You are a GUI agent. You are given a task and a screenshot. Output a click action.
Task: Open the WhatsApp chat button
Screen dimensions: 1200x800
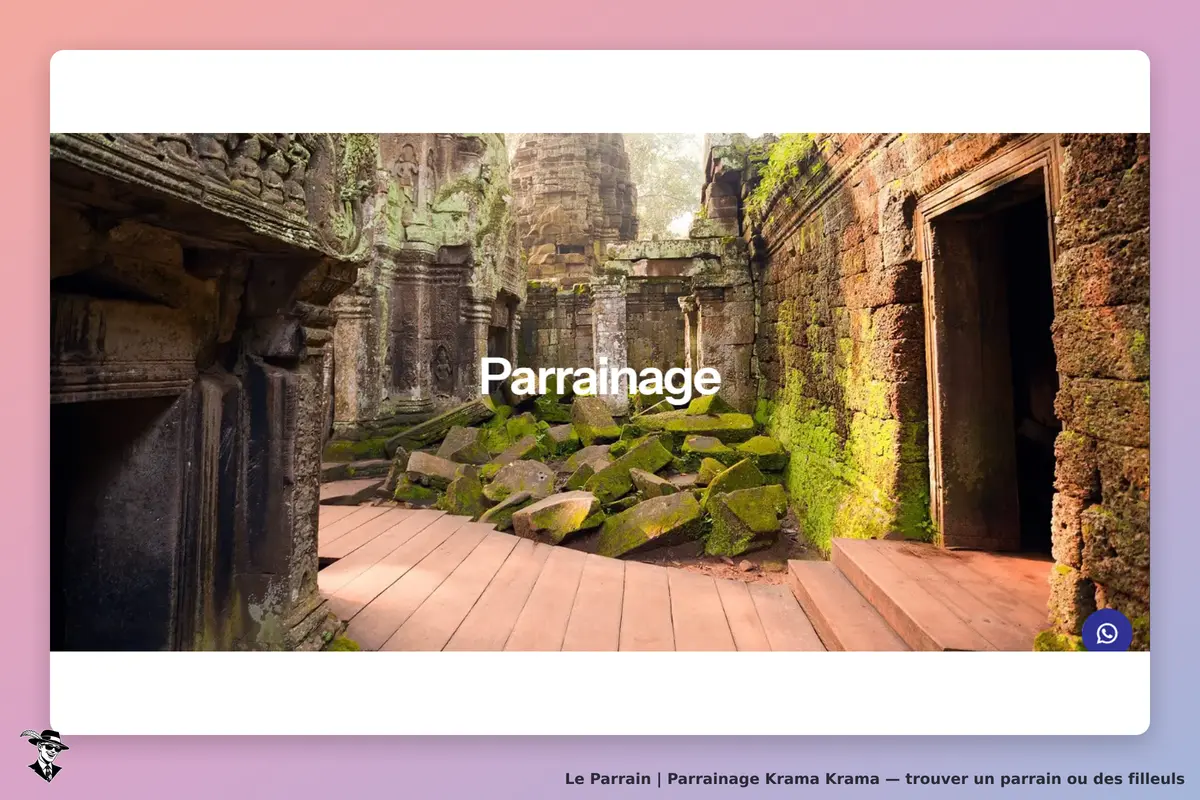coord(1107,633)
